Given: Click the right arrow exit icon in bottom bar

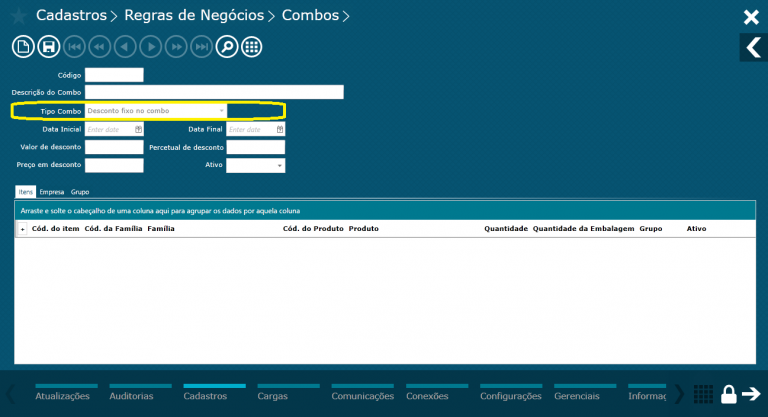Looking at the screenshot, I should tap(751, 394).
